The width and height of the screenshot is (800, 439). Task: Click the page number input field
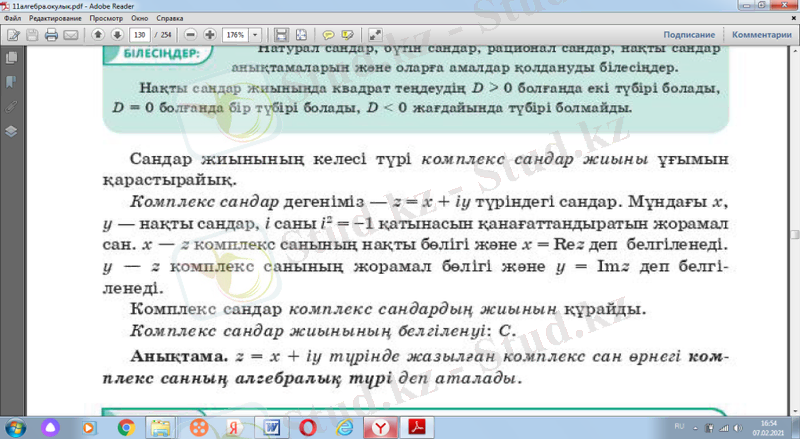coord(139,34)
